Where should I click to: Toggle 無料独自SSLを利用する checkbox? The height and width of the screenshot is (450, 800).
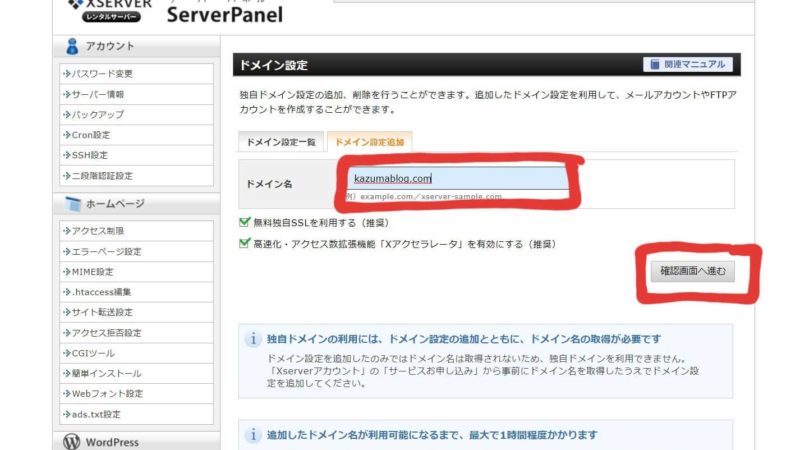(x=244, y=222)
